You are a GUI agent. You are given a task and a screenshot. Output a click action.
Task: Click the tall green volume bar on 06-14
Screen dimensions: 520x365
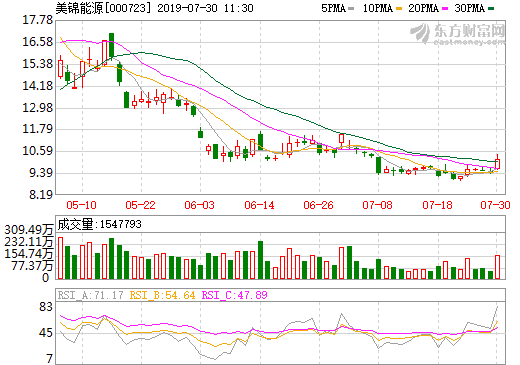coord(260,260)
